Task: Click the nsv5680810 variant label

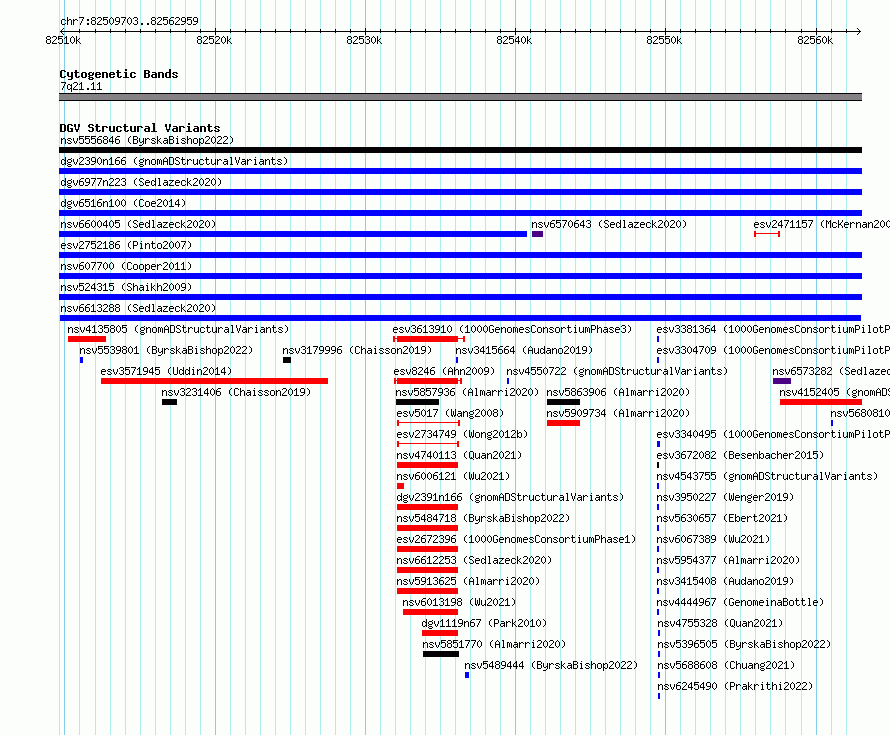Action: tap(860, 413)
